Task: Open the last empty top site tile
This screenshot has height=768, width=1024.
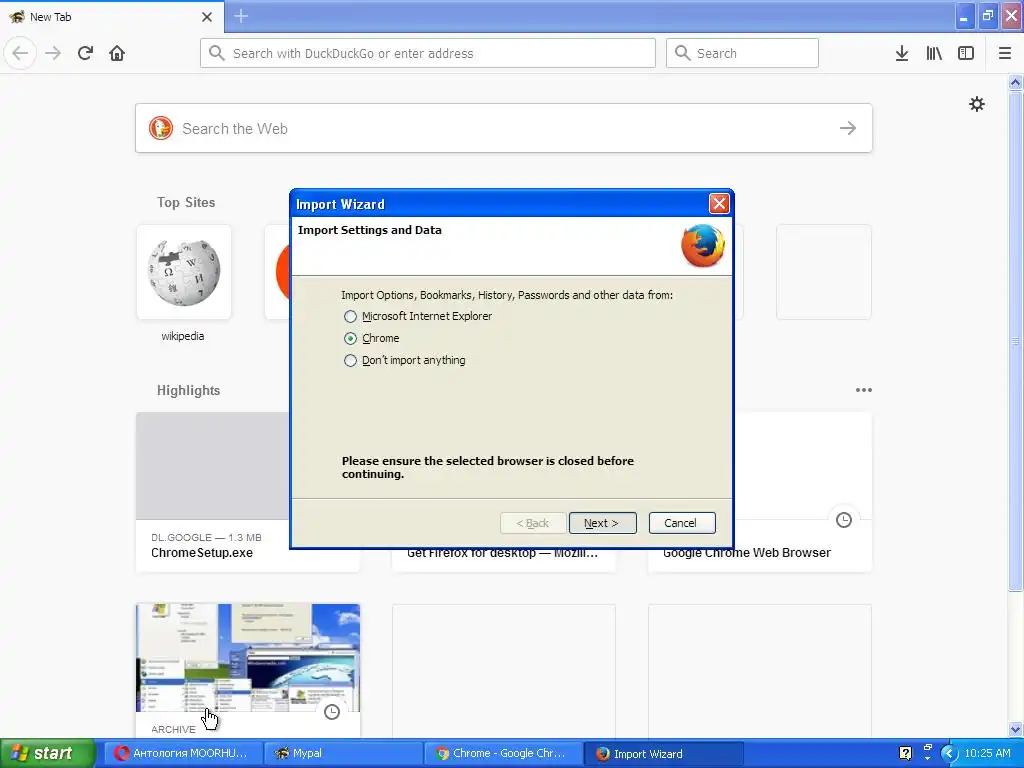Action: coord(824,272)
